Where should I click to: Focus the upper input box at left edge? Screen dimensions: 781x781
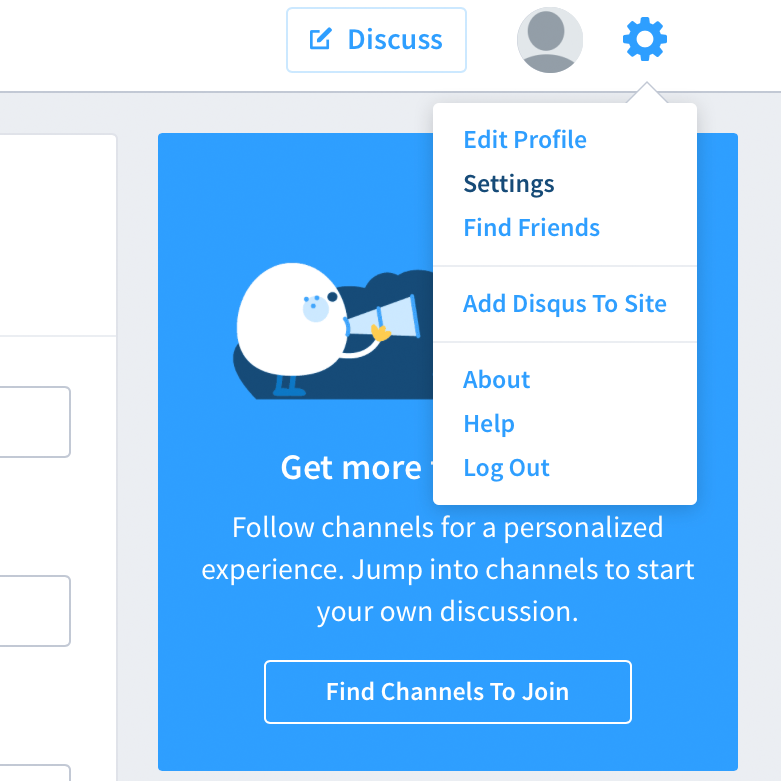[x=34, y=422]
